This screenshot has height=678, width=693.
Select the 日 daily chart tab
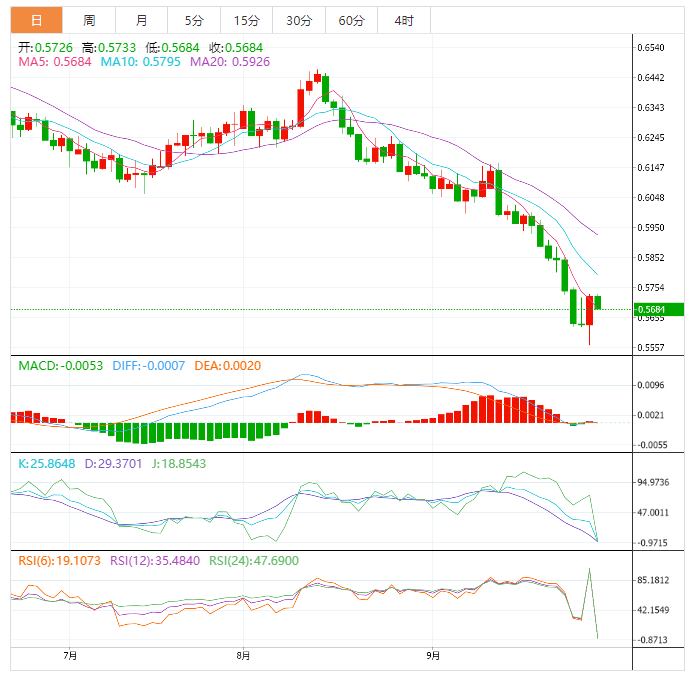coord(37,20)
